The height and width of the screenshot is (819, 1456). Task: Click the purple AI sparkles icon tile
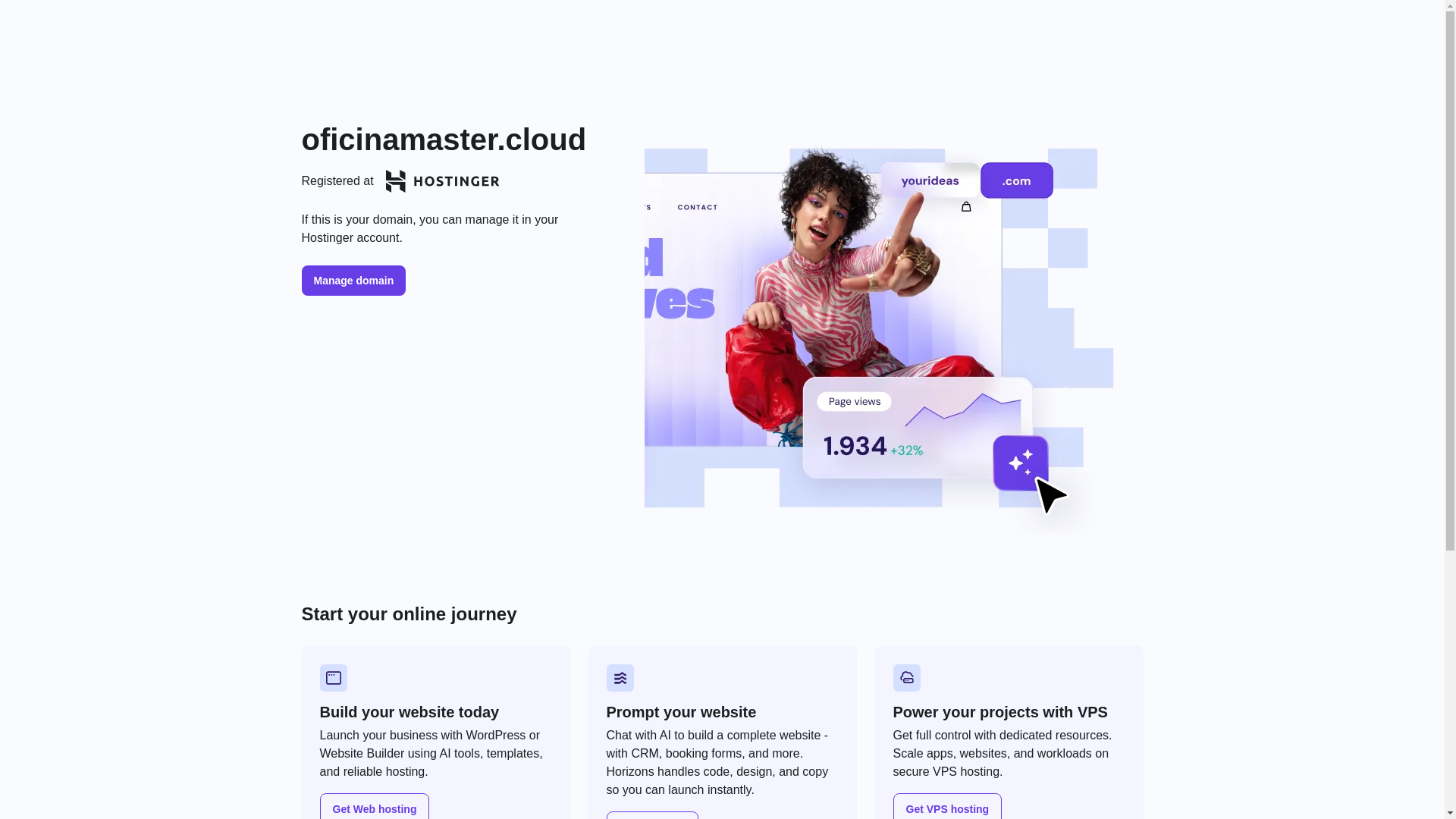tap(1020, 463)
